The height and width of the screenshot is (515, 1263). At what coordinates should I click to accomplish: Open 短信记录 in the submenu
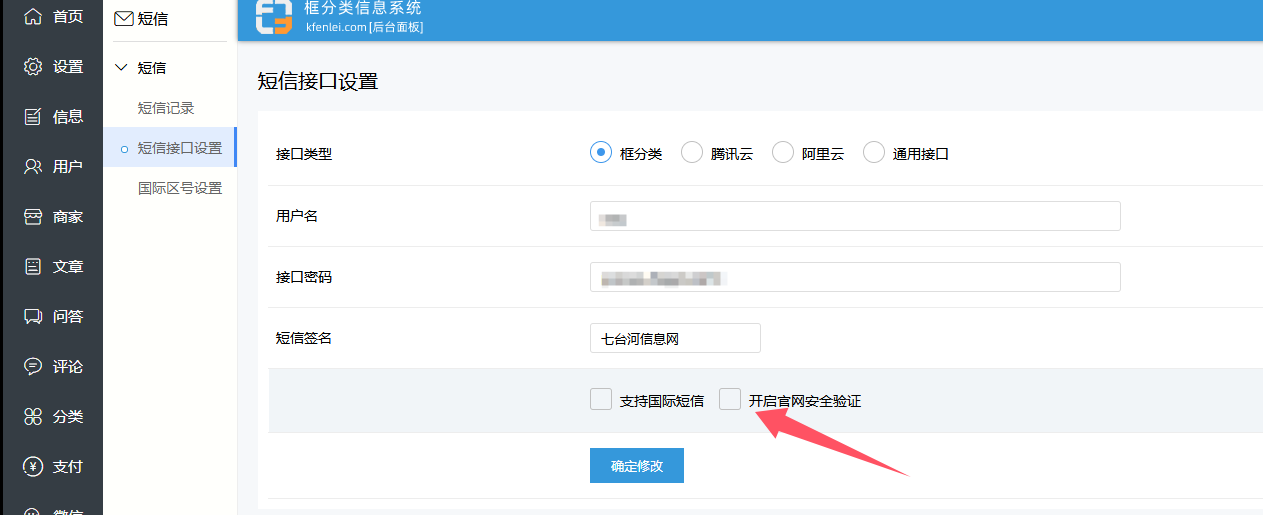[x=166, y=108]
